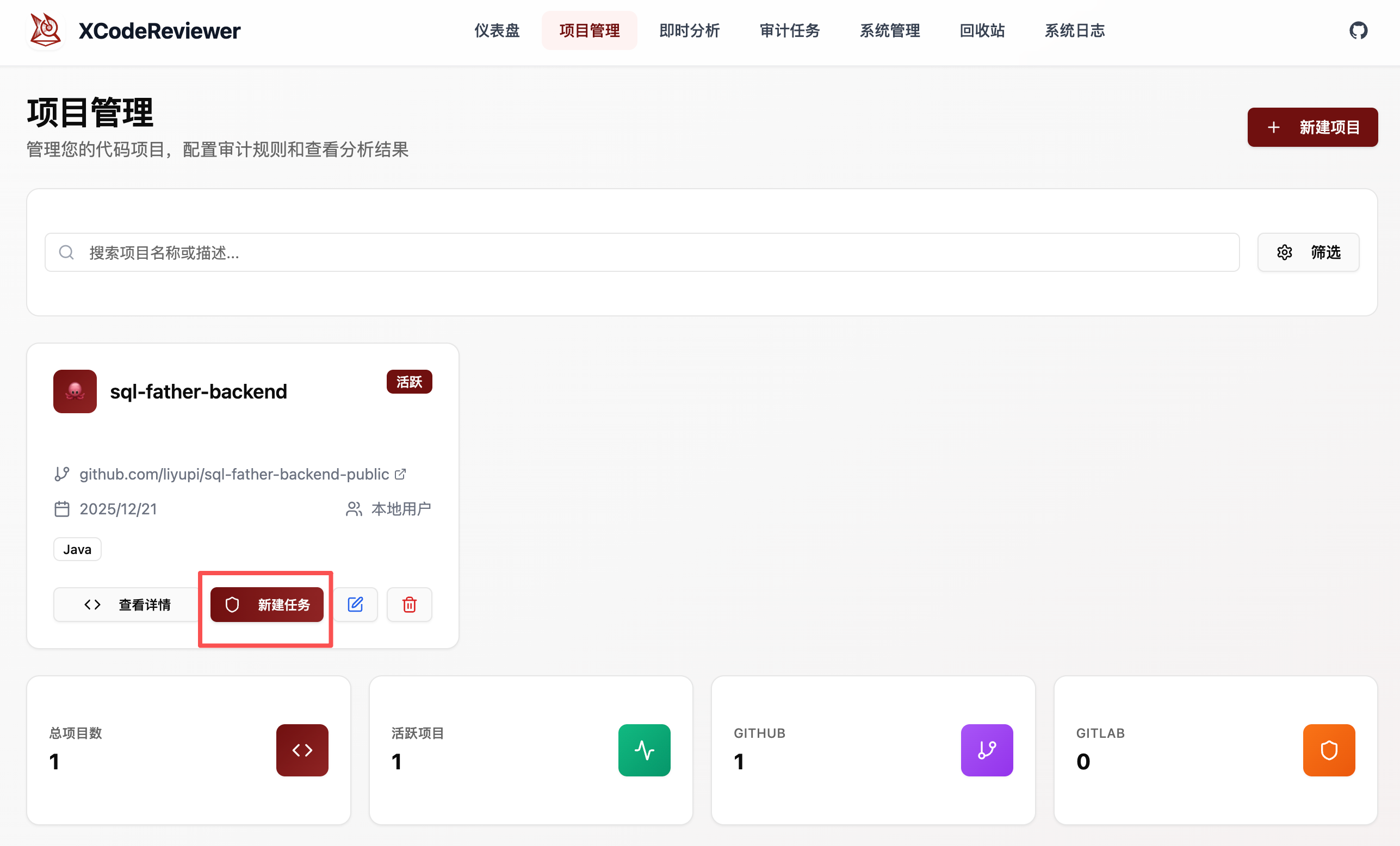Click the external link icon next to repository URL
1400x846 pixels.
400,474
